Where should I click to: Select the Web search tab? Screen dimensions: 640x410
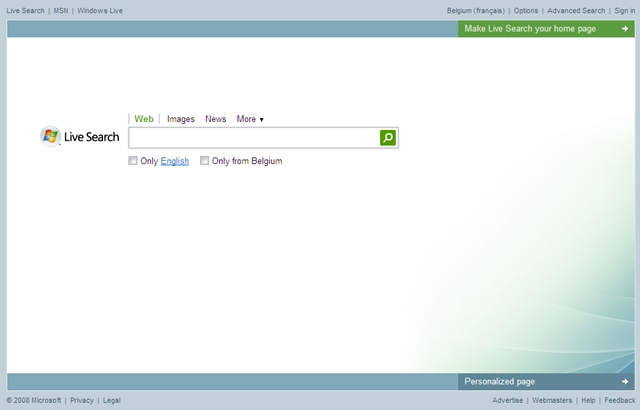(x=144, y=119)
